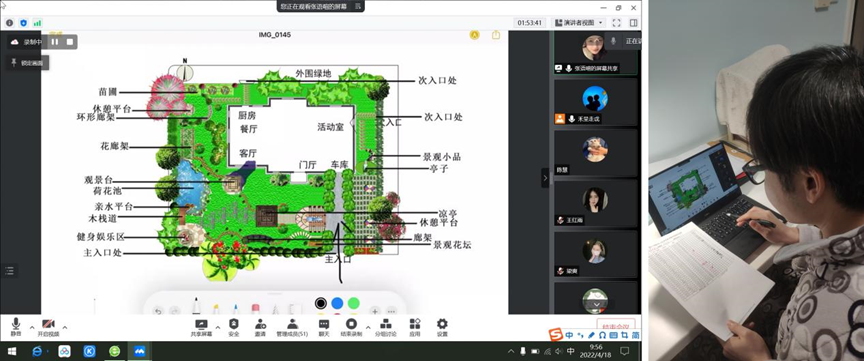The width and height of the screenshot is (864, 361).
Task: Collapse the participant video side panel
Action: click(x=545, y=178)
